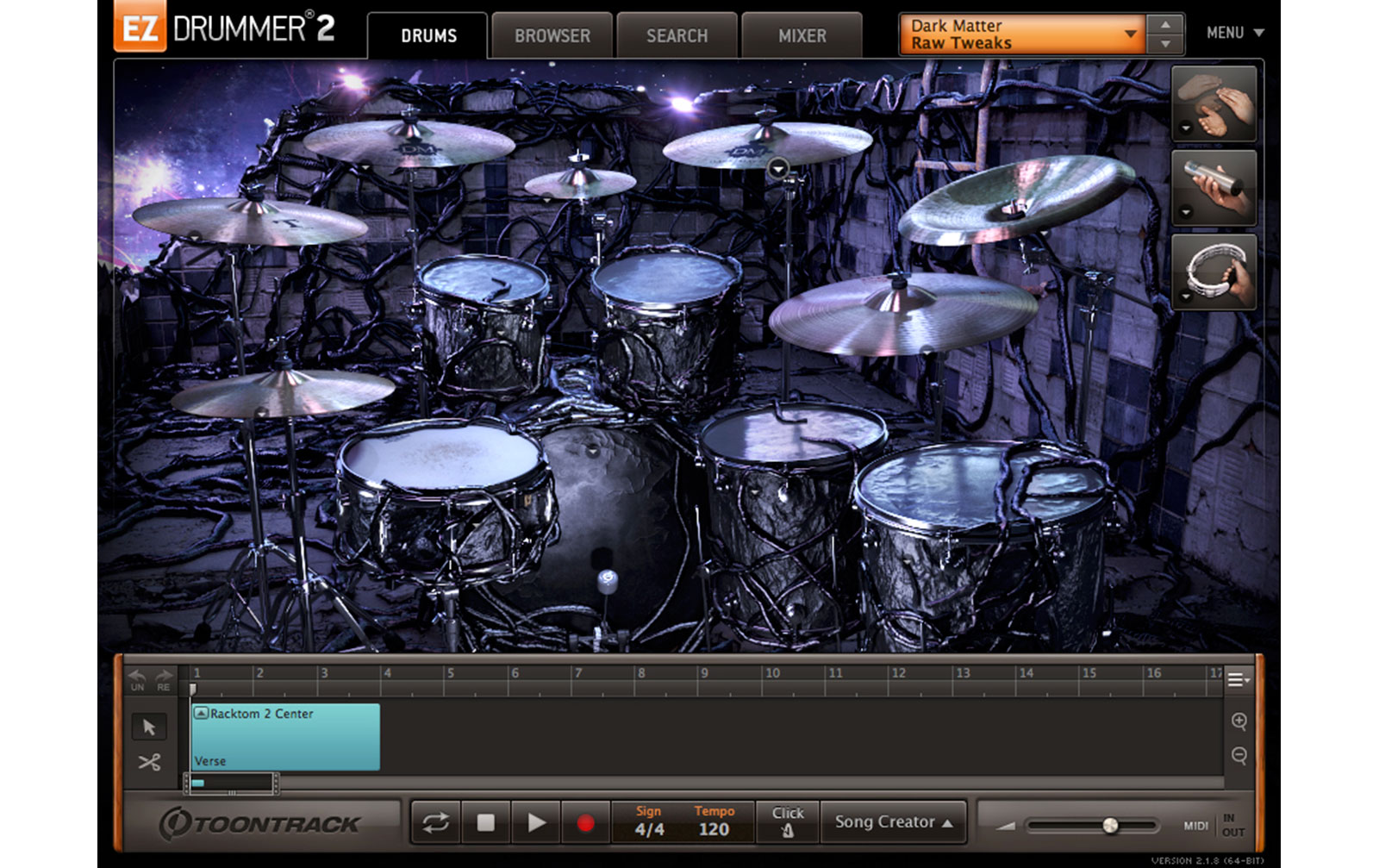The image size is (1379, 868).
Task: Toggle the Click metronome
Action: pos(788,822)
